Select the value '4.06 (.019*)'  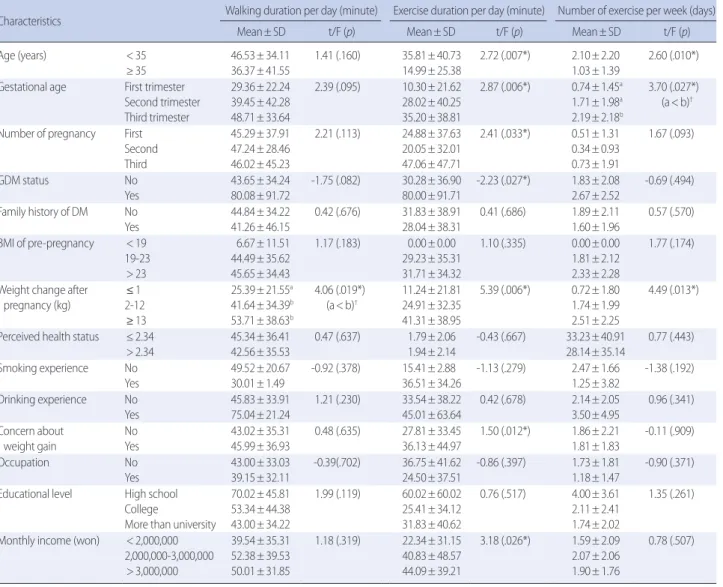point(340,290)
